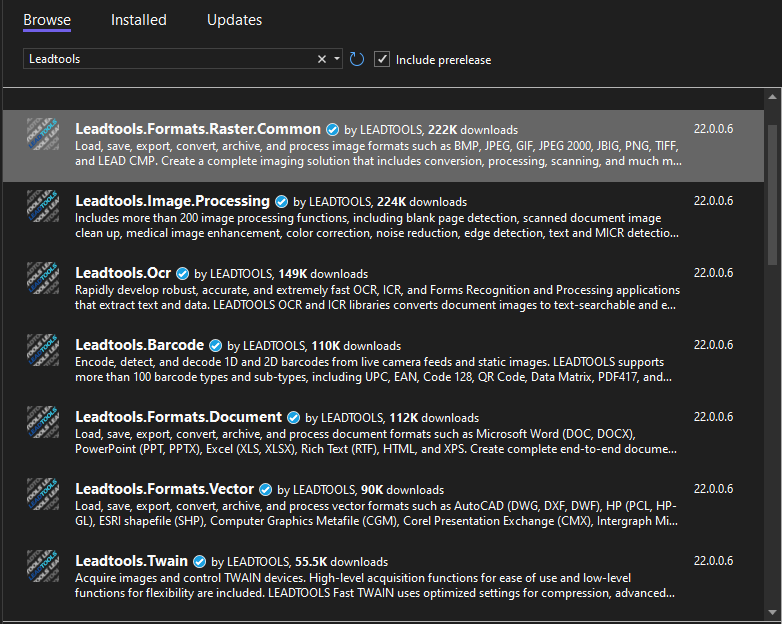The width and height of the screenshot is (782, 624).
Task: Select the Leadtools.Twain package title
Action: point(132,561)
